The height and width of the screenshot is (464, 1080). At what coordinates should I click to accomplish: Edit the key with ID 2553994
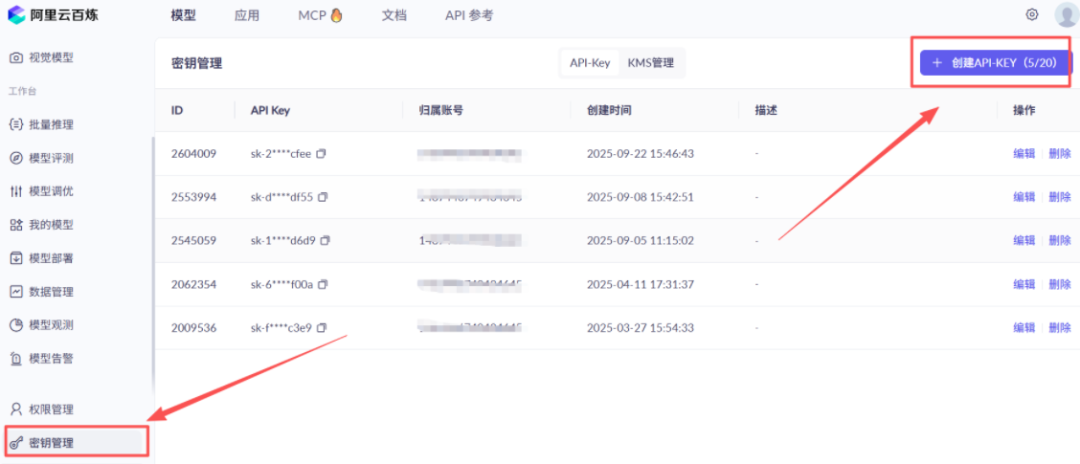(x=1024, y=197)
